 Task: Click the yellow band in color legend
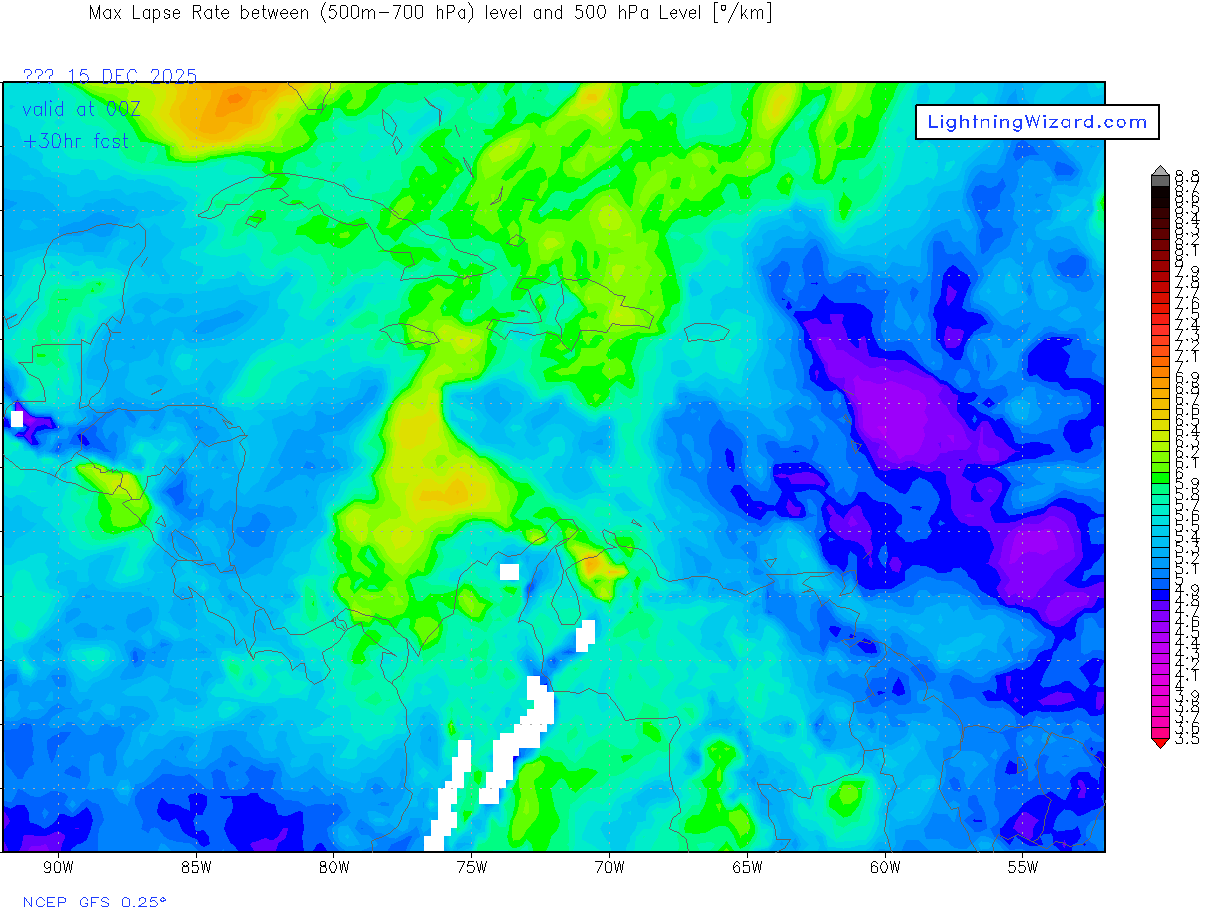point(1160,432)
